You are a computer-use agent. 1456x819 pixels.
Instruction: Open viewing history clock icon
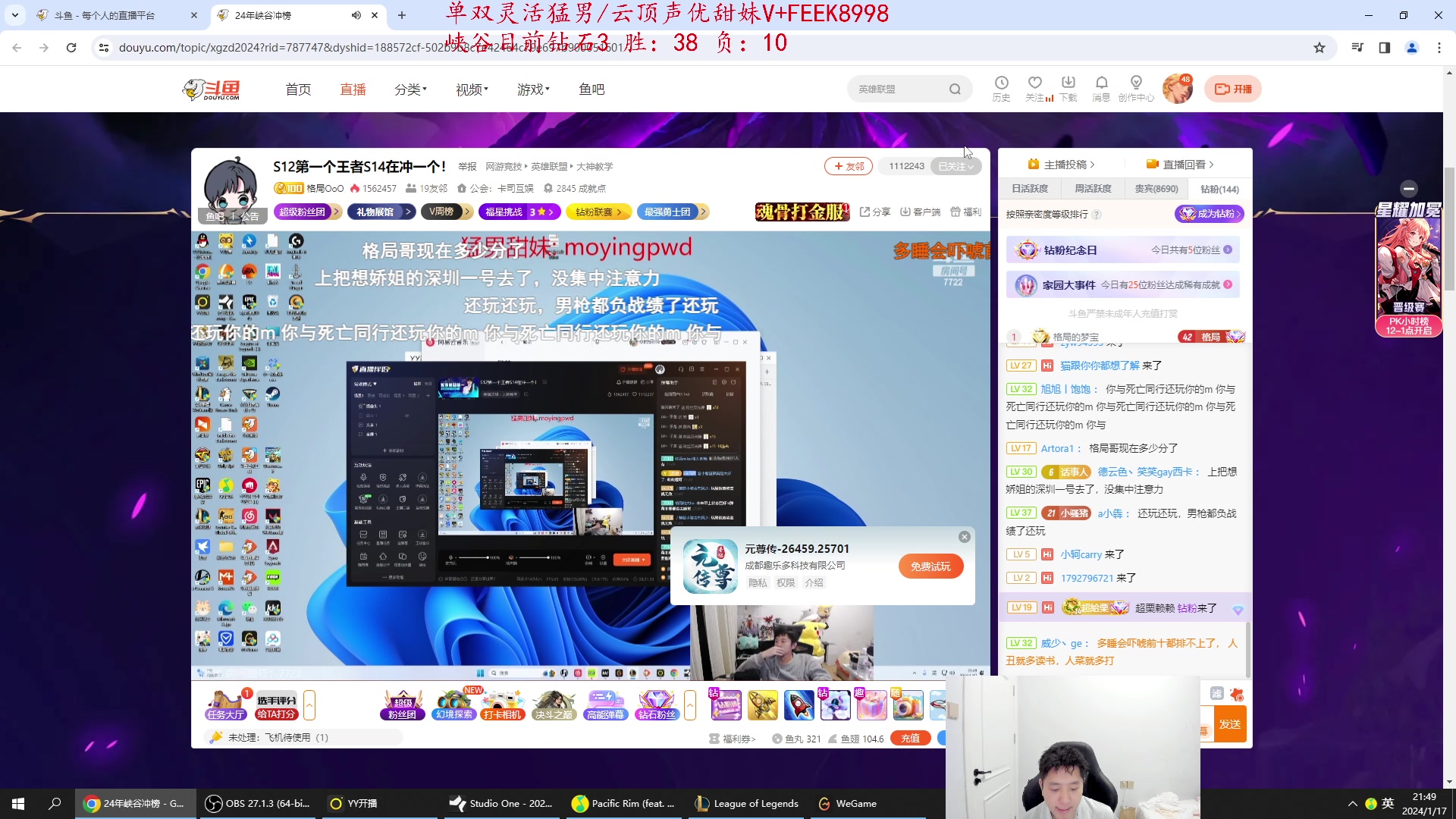(x=1001, y=88)
